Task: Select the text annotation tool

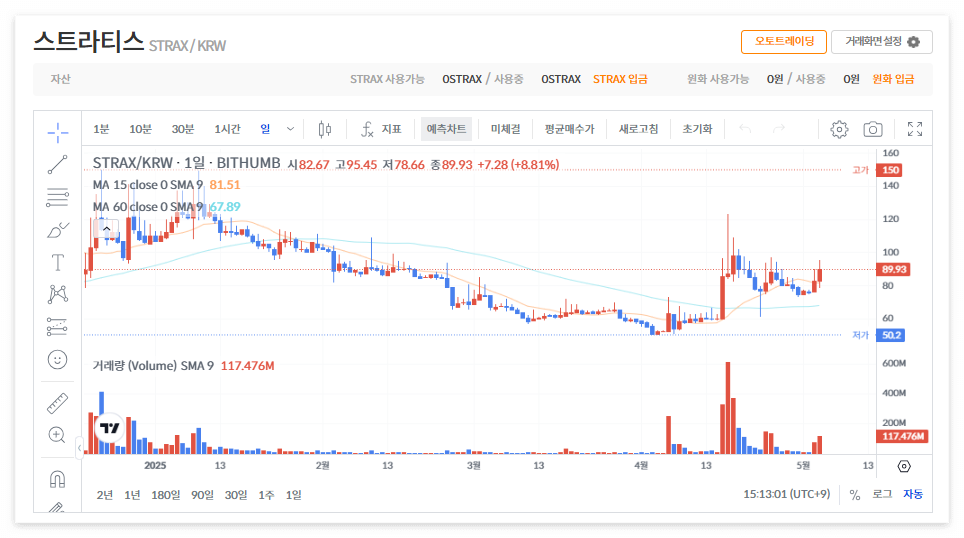Action: 58,263
